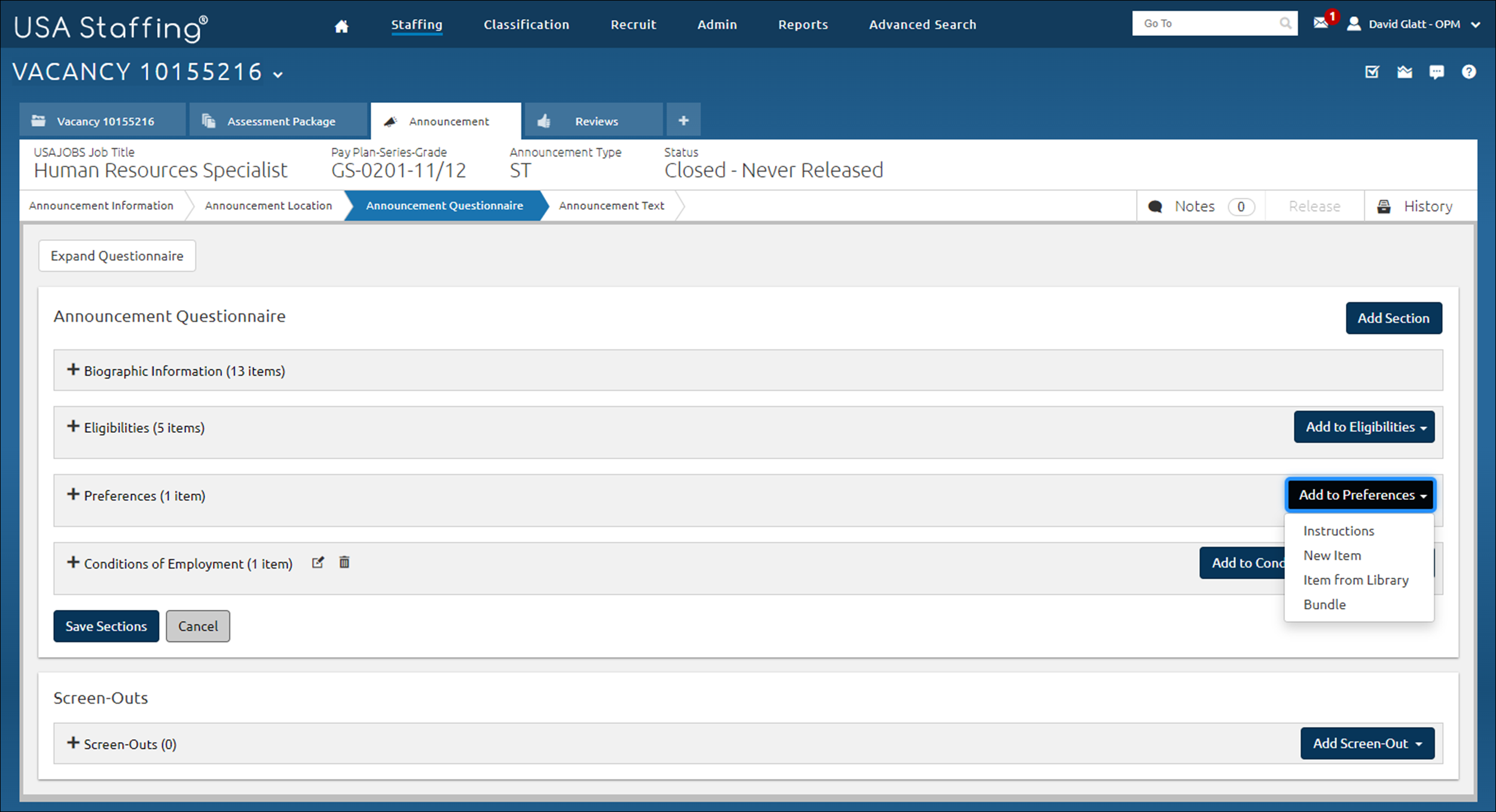Go to Announcement Text step
This screenshot has height=812, width=1496.
click(611, 206)
